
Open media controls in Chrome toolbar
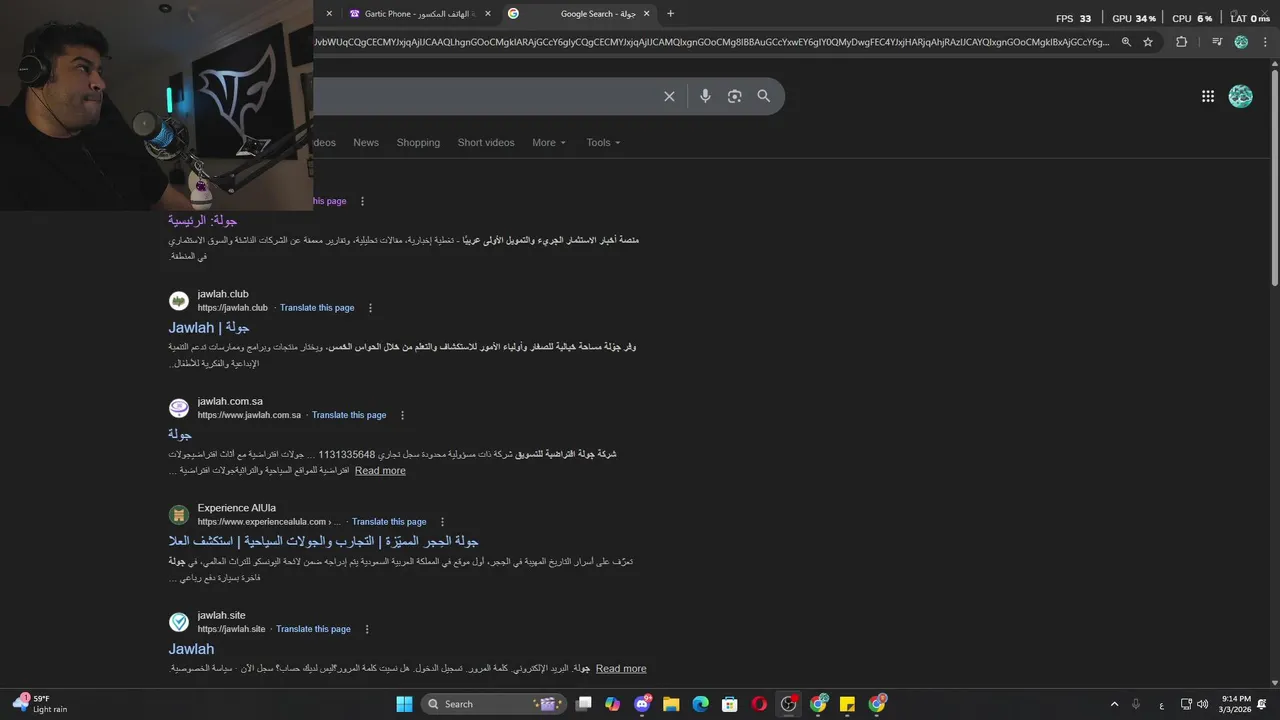coord(1217,42)
